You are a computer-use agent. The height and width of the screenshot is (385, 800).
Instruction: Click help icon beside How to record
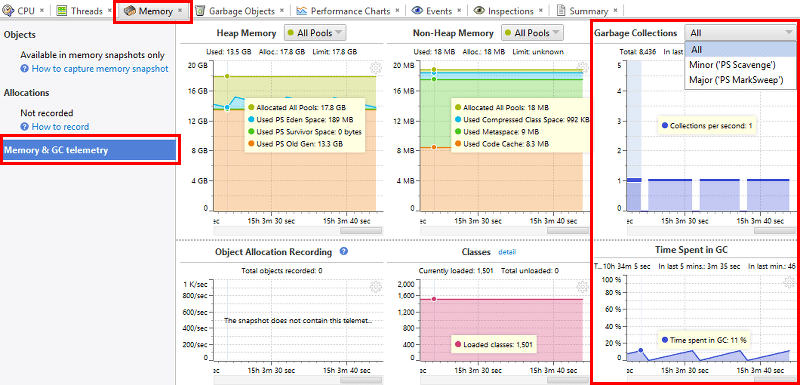click(x=24, y=126)
